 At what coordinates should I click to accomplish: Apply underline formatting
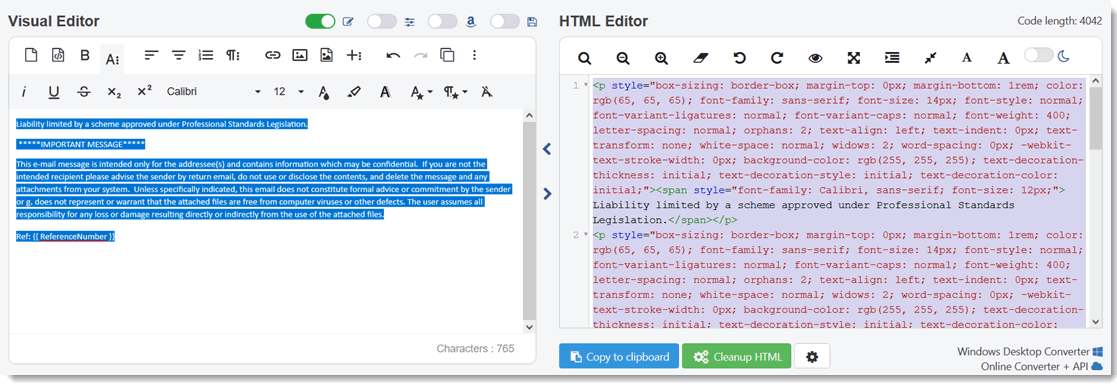point(53,91)
